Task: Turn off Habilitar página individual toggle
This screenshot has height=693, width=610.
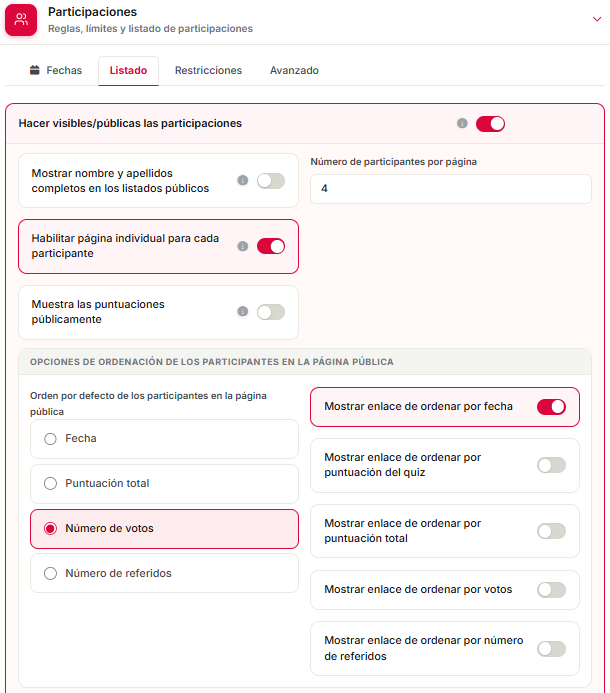Action: point(271,246)
